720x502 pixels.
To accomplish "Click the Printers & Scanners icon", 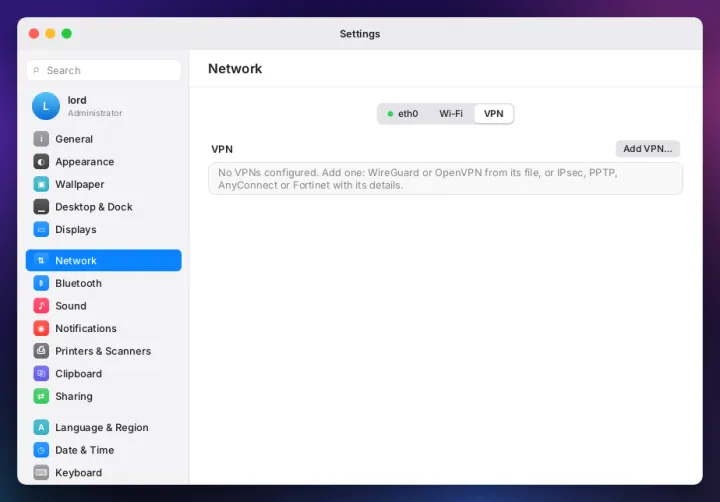I will pos(41,351).
